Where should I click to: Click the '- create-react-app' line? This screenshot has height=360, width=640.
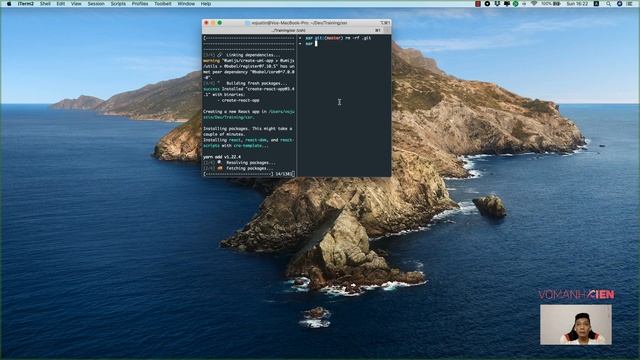tap(238, 100)
